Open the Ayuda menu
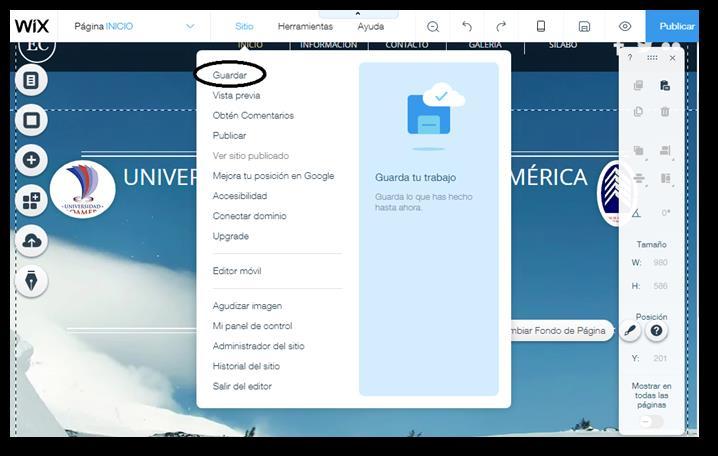Screen dimensions: 718x456 (370, 27)
